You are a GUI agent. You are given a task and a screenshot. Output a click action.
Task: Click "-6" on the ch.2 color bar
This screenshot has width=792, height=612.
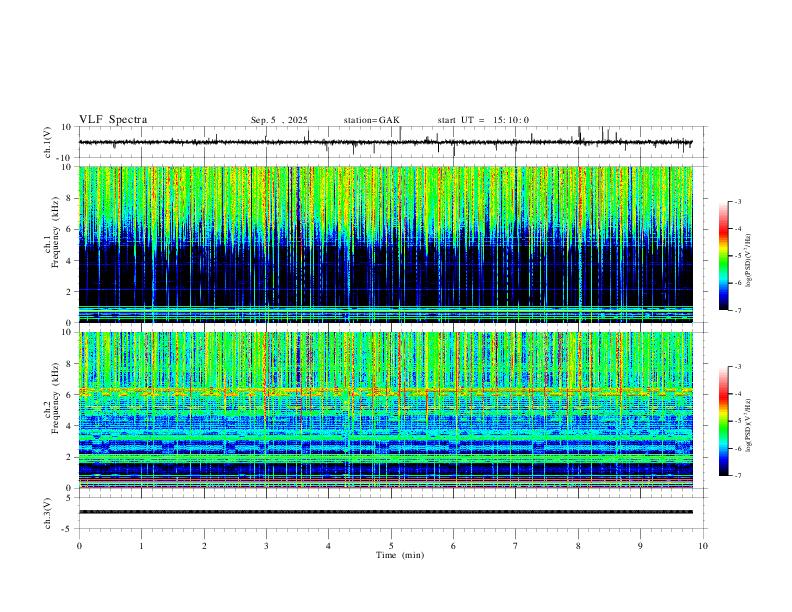[x=737, y=448]
